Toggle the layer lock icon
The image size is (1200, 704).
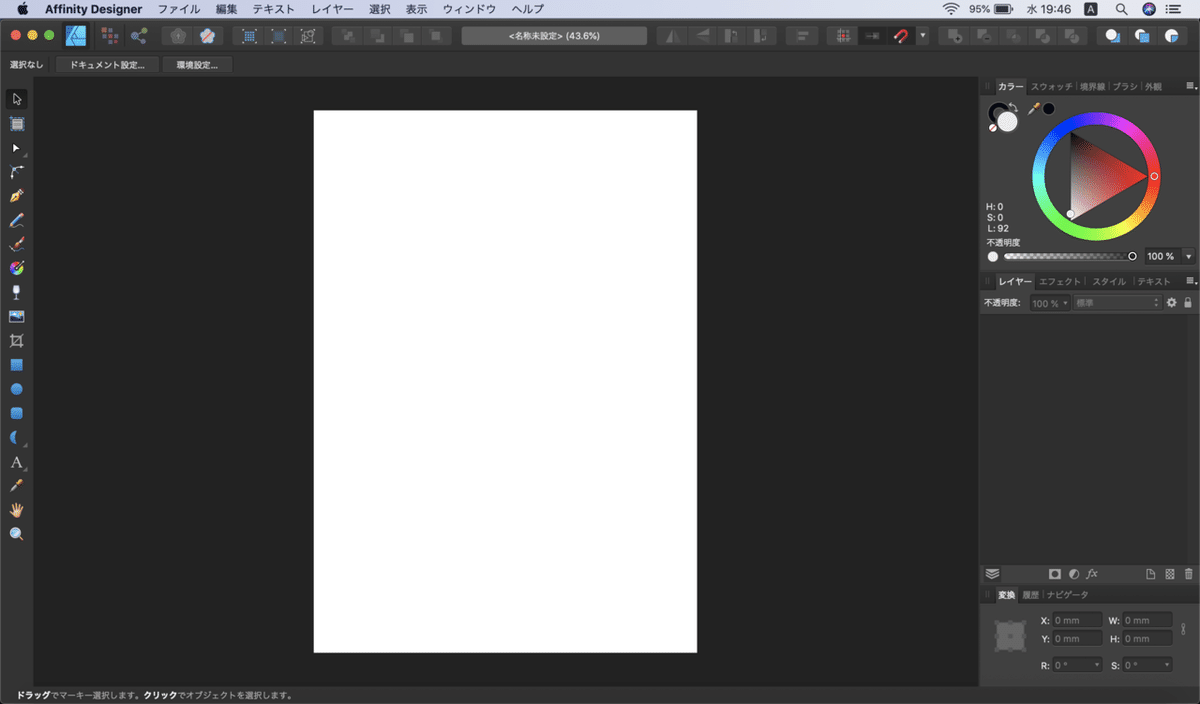1188,303
